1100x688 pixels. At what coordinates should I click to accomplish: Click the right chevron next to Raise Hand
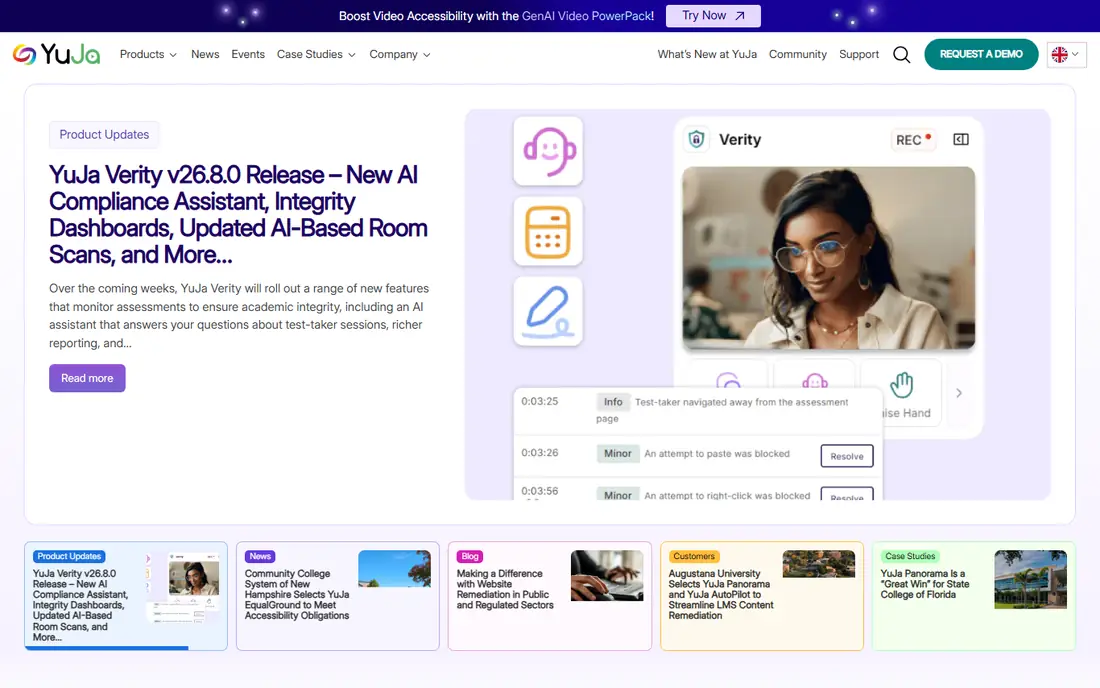[959, 393]
